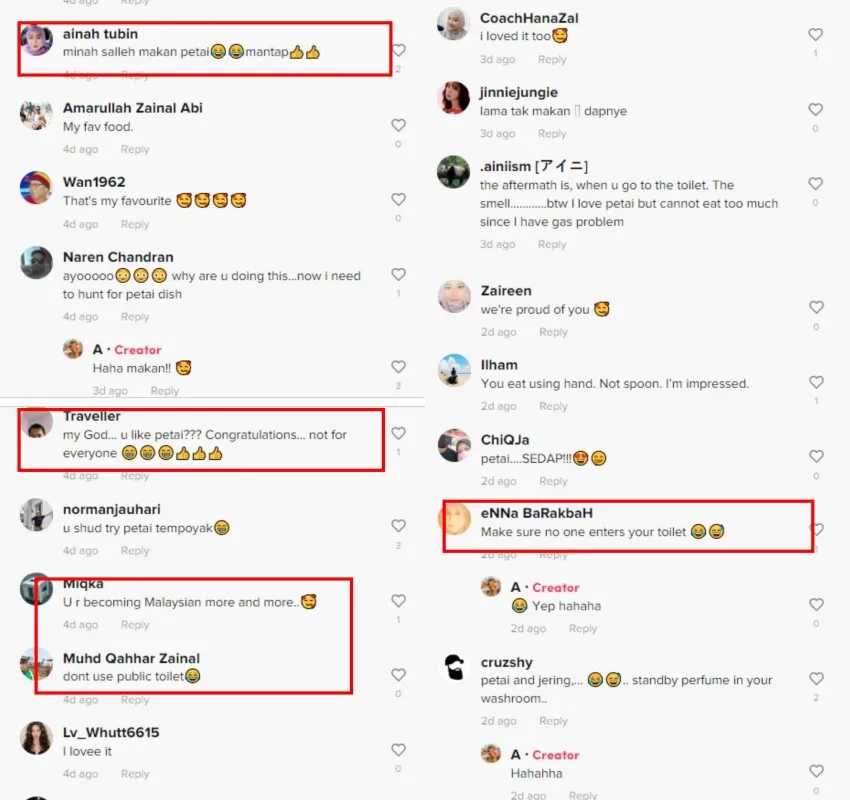Screen dimensions: 850x800
Task: Like Naren Chandran's petai comment
Action: pyautogui.click(x=398, y=274)
